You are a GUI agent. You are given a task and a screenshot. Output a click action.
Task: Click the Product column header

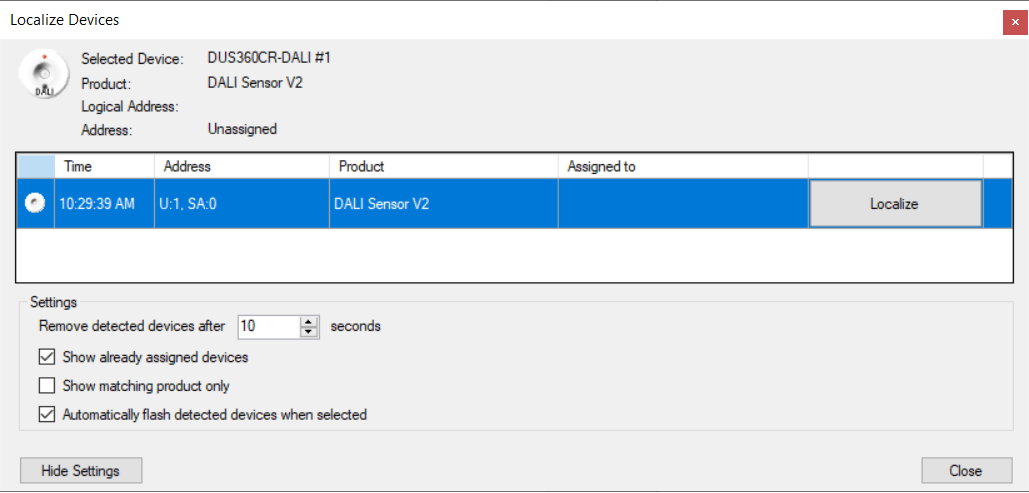coord(443,166)
